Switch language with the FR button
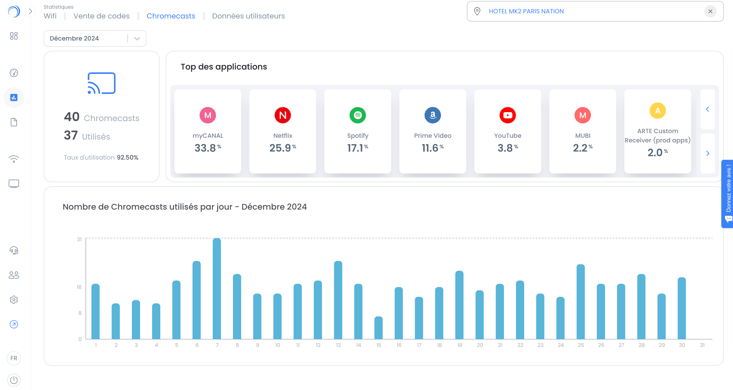The width and height of the screenshot is (733, 390). point(14,358)
